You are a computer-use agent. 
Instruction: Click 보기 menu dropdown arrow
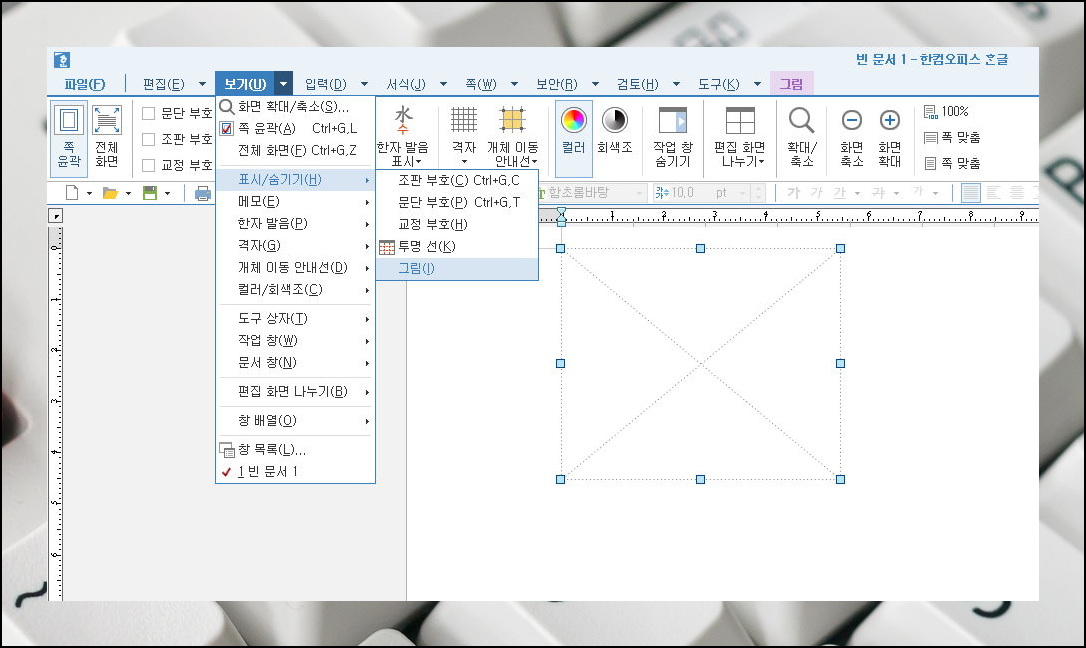pos(283,84)
